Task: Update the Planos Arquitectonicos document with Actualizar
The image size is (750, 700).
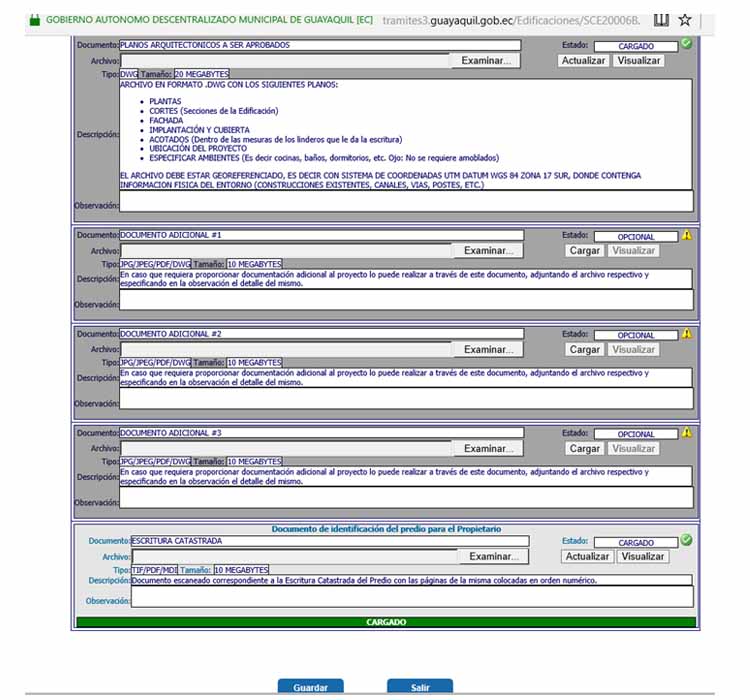Action: click(x=583, y=61)
